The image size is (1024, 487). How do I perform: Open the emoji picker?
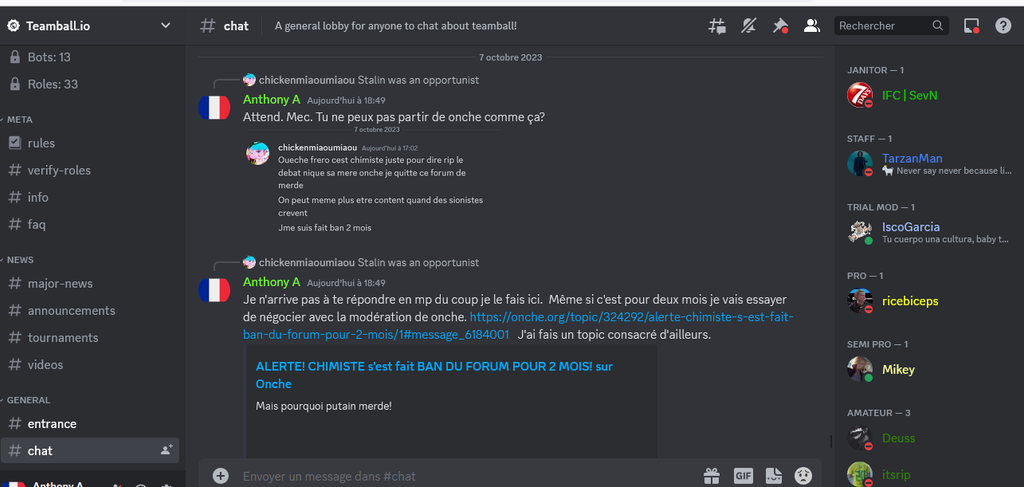[803, 476]
